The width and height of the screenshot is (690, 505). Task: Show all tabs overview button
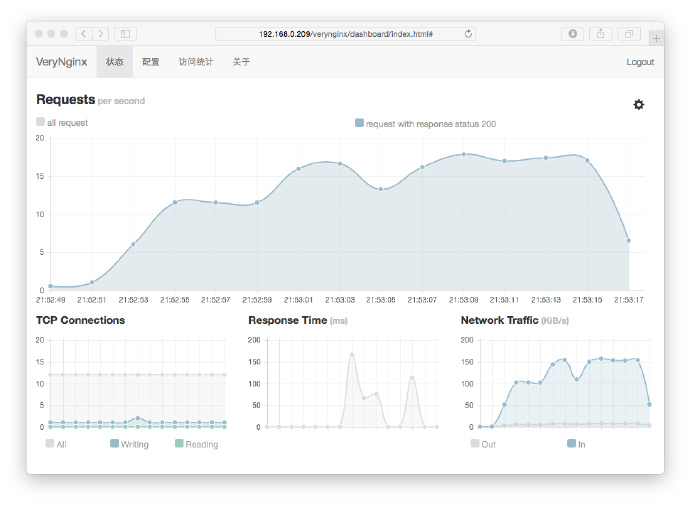click(x=629, y=34)
